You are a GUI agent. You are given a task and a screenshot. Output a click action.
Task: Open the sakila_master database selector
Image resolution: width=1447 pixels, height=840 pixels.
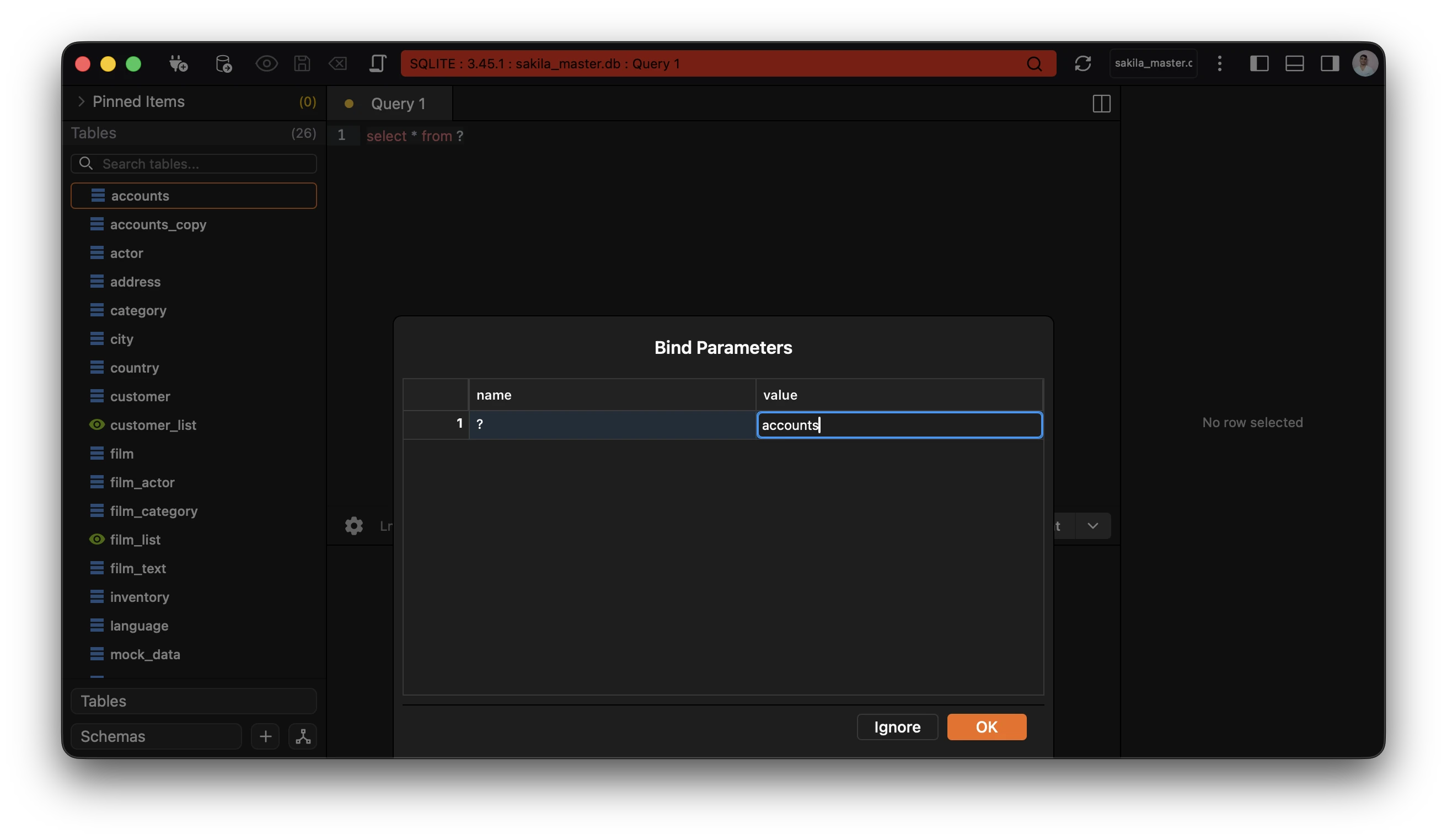[x=1153, y=64]
